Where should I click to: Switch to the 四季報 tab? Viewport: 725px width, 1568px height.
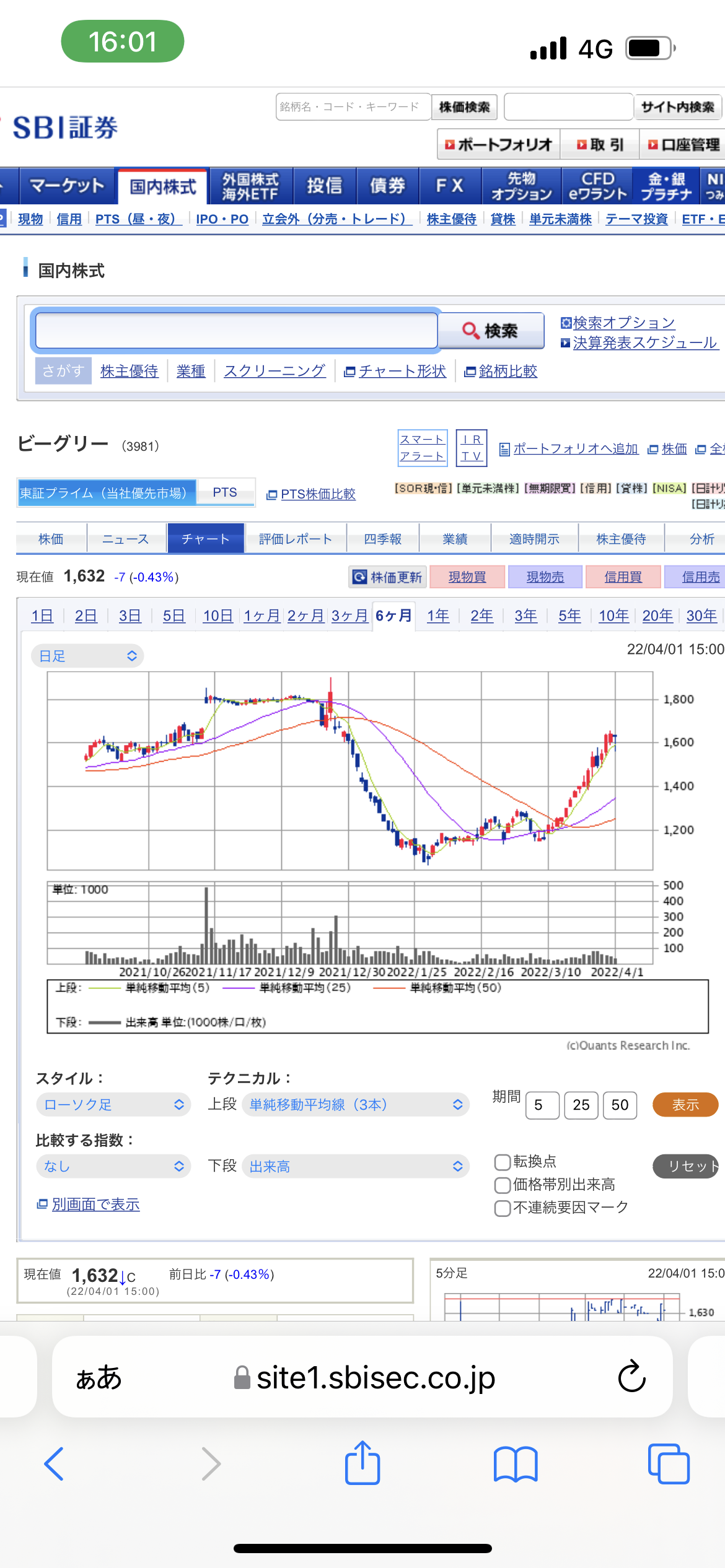(383, 539)
